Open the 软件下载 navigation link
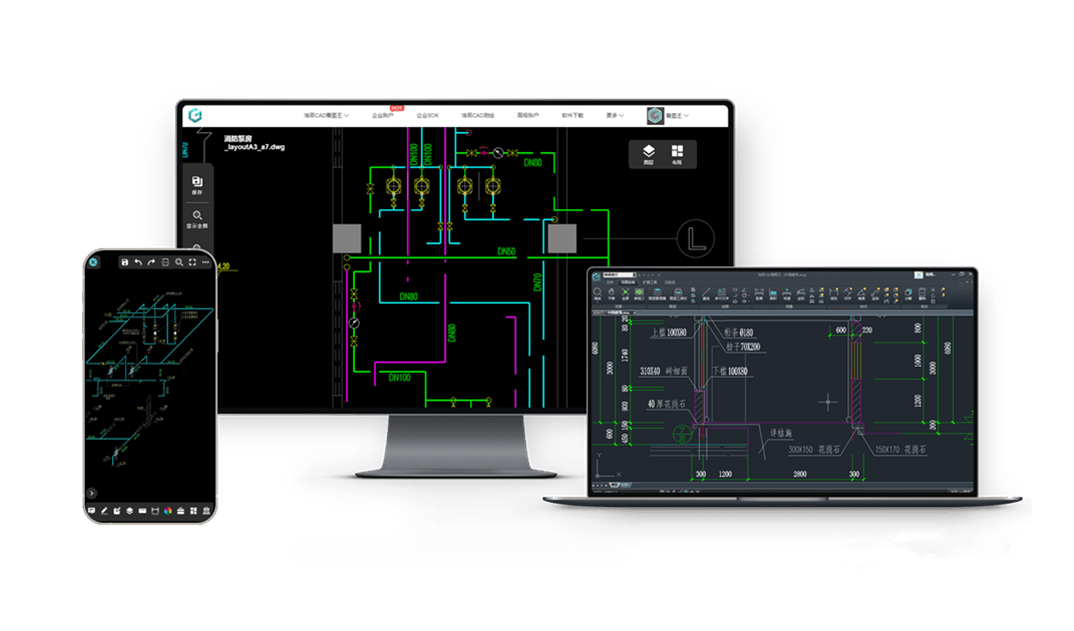The height and width of the screenshot is (631, 1074). tap(571, 116)
